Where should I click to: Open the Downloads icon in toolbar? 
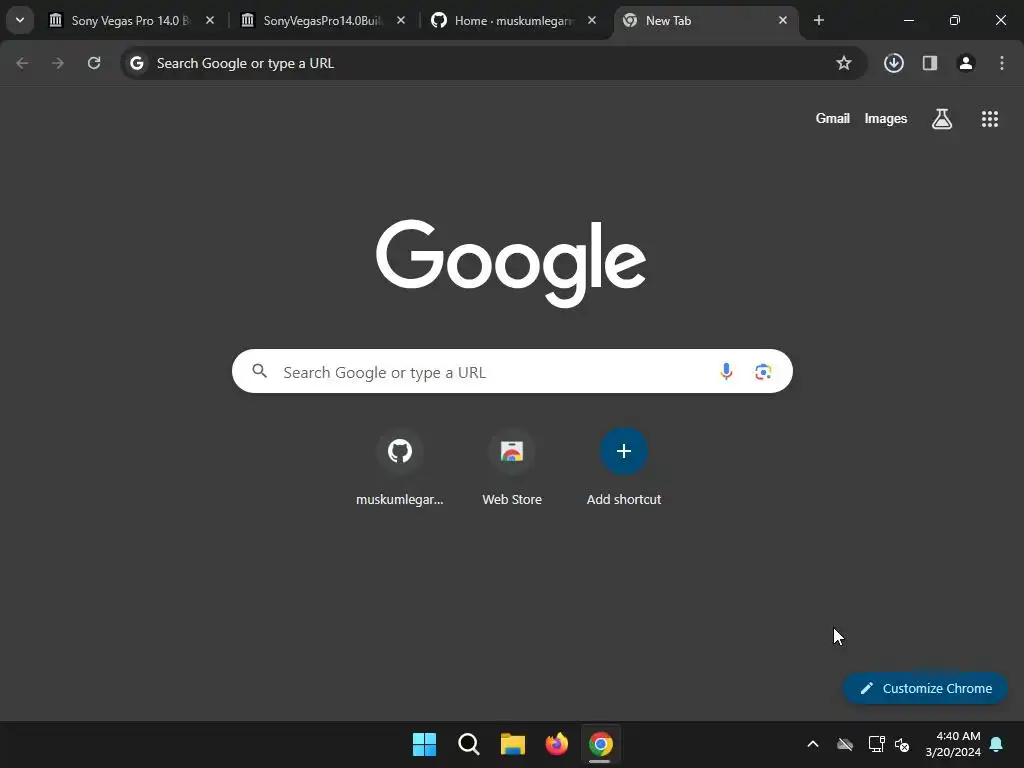(x=894, y=63)
